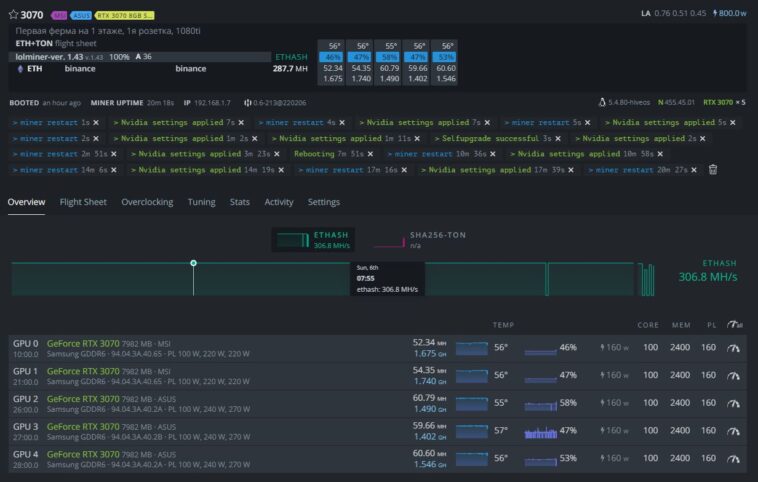
Task: Click the lolminer-ver. 1.43 miner bar
Action: (140, 57)
